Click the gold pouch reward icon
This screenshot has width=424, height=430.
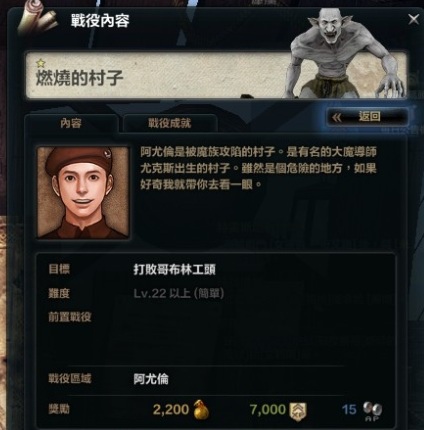(201, 409)
